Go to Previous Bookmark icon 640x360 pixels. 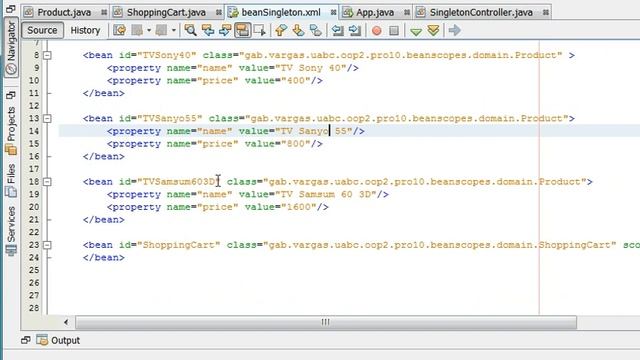pos(281,30)
